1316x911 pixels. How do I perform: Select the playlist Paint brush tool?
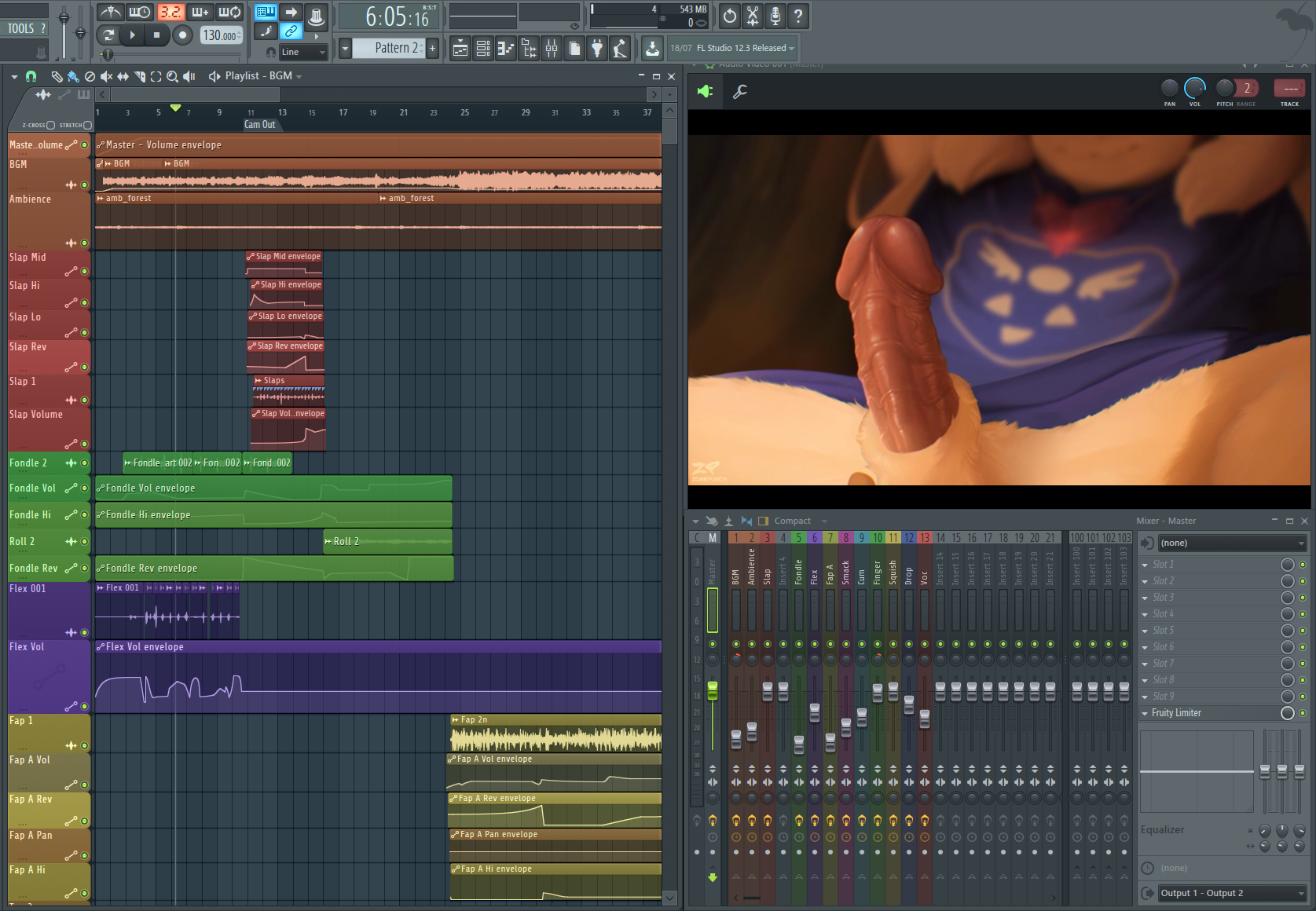73,76
